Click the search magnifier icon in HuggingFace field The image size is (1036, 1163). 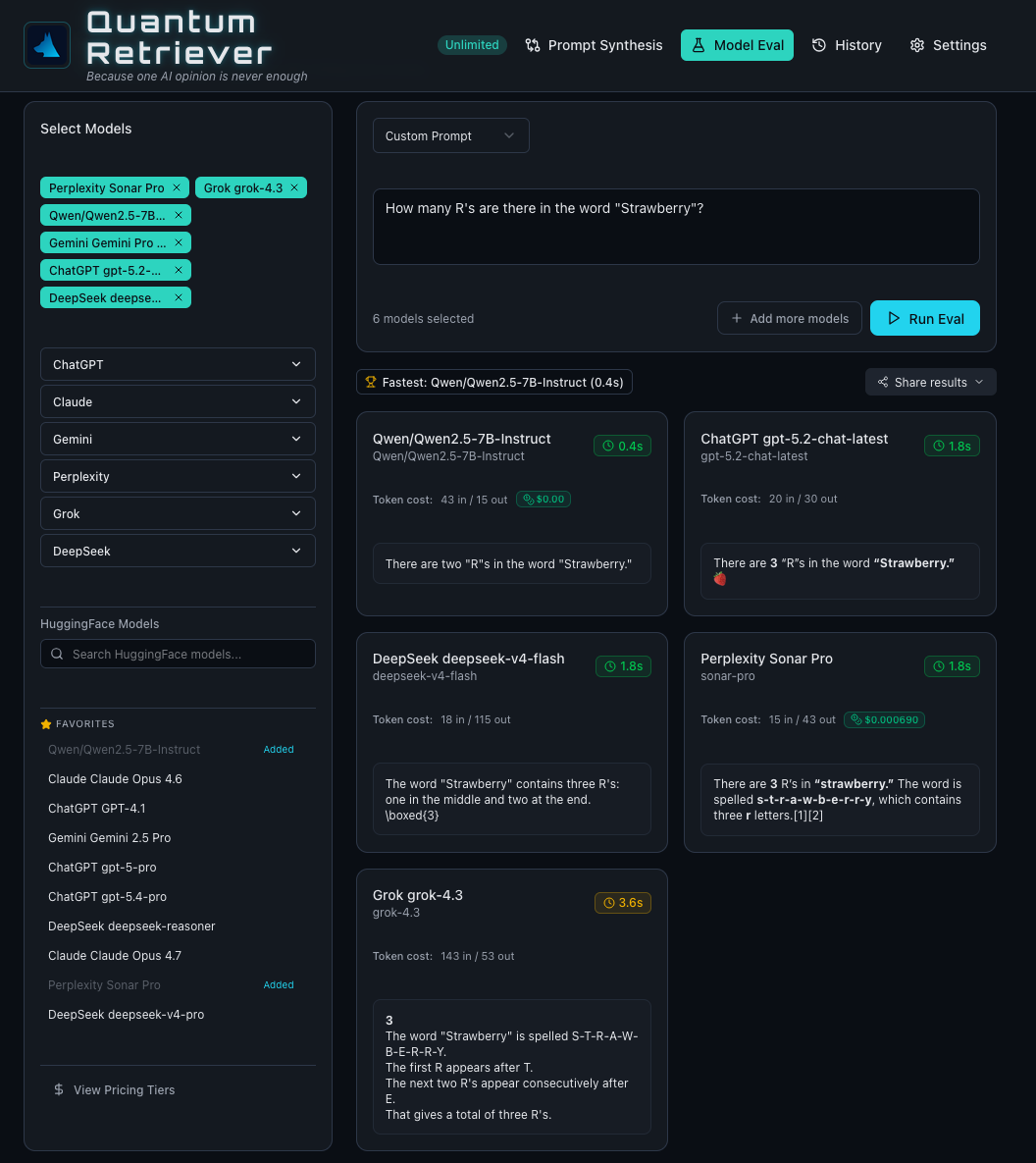[57, 655]
